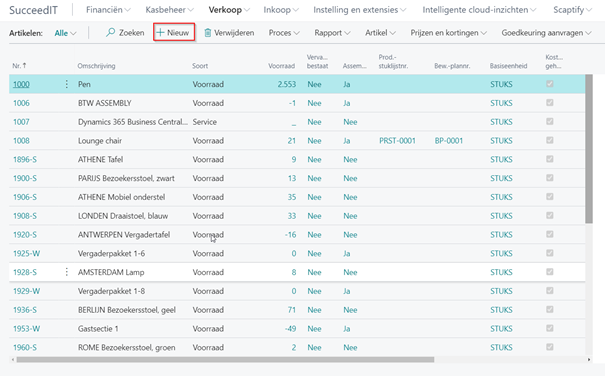Click 'Ja' assembly value in 1925-W row
Screen dimensions: 605x376
(x=347, y=254)
